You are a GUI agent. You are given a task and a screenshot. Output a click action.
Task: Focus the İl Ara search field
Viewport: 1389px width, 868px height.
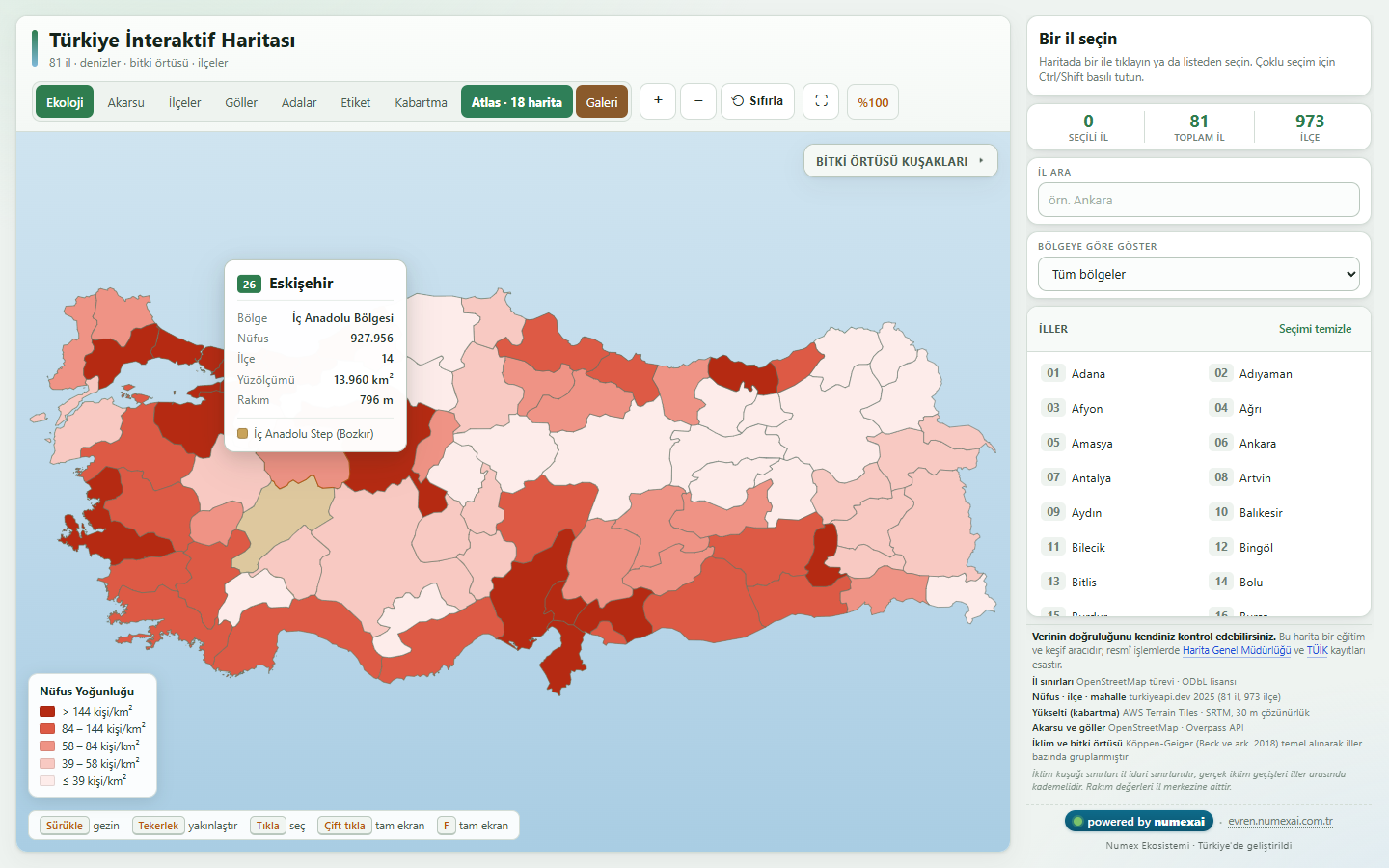coord(1199,200)
